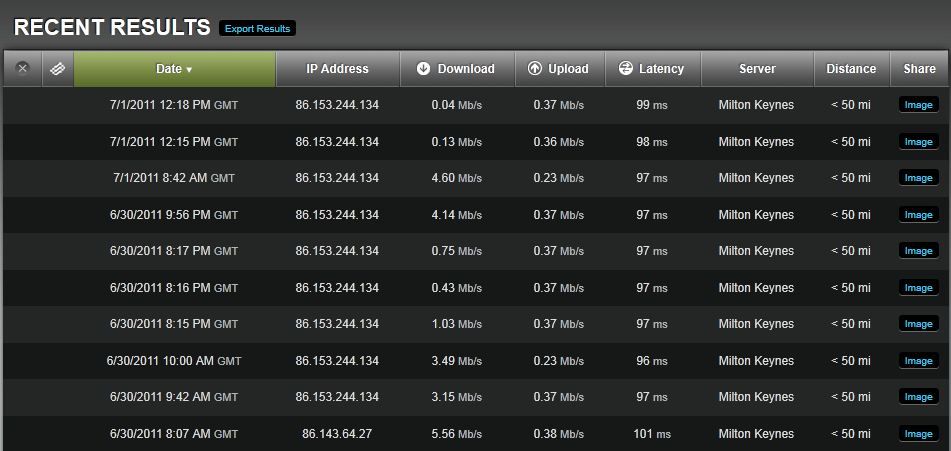
Task: Click the 101 ms latency value
Action: (652, 433)
